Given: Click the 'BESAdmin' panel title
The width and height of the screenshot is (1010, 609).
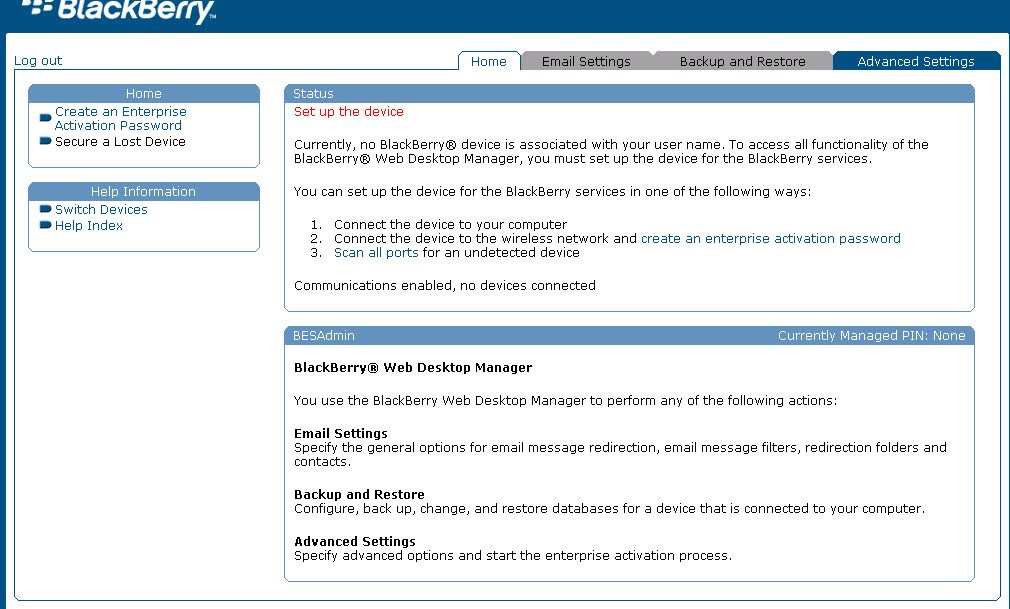Looking at the screenshot, I should (x=323, y=336).
